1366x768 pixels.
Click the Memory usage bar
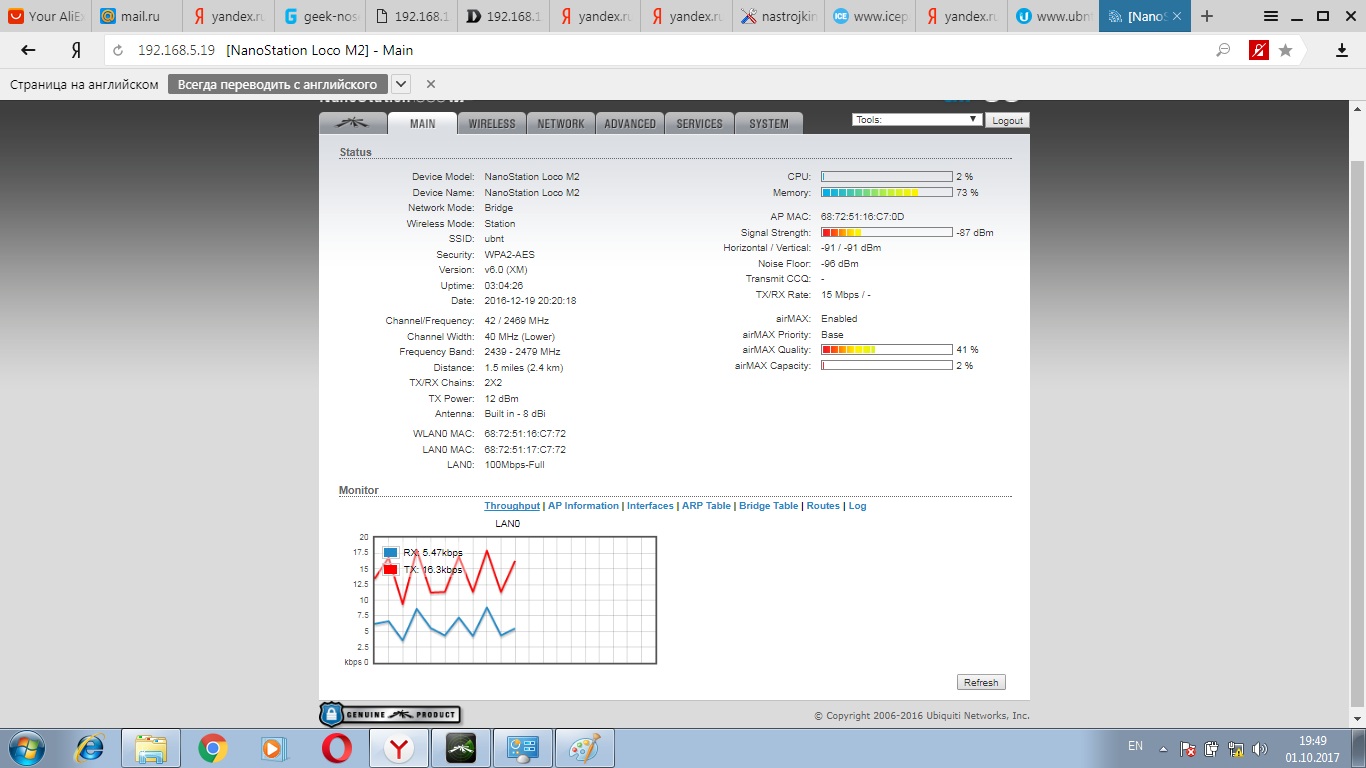pyautogui.click(x=887, y=193)
